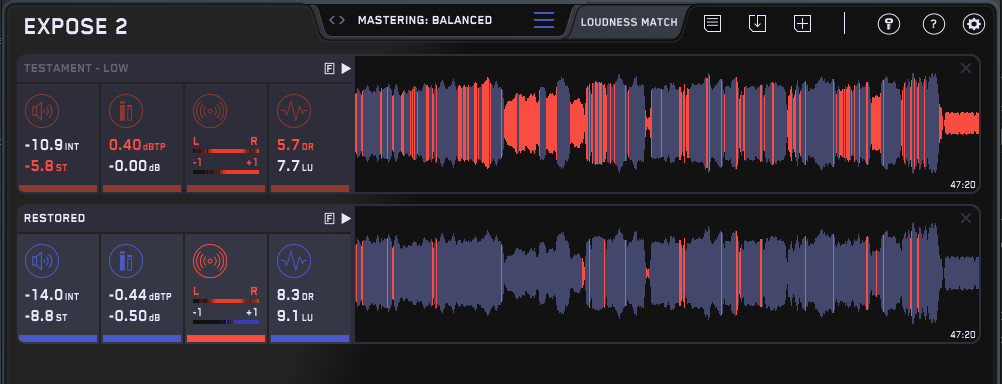Play the Restored track
The width and height of the screenshot is (1002, 384).
click(x=346, y=219)
